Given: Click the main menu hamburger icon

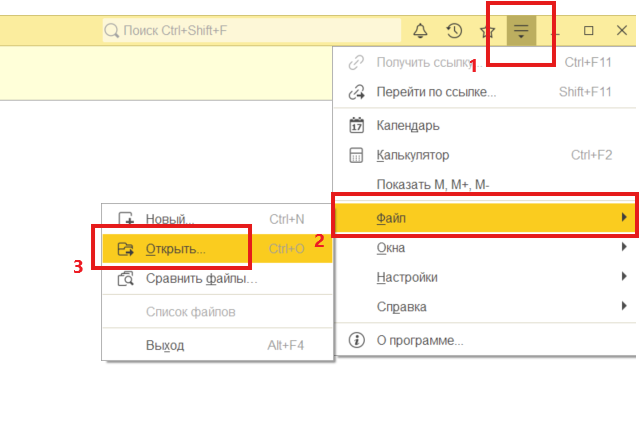Looking at the screenshot, I should coord(521,31).
